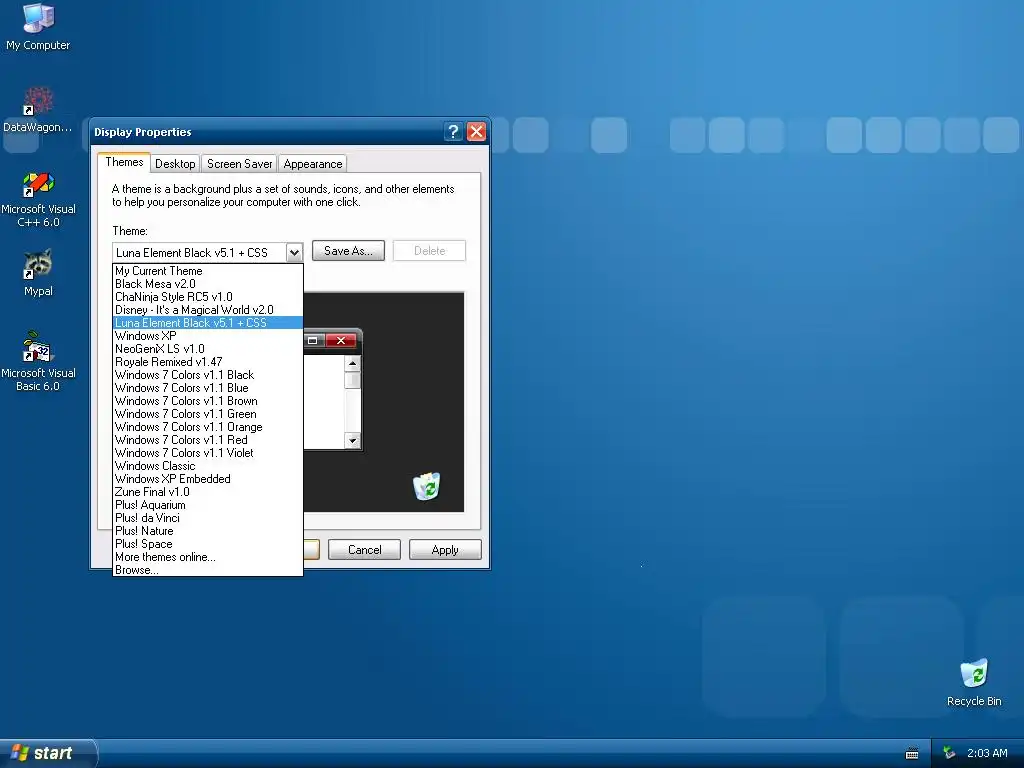Click the Start button

[48, 753]
